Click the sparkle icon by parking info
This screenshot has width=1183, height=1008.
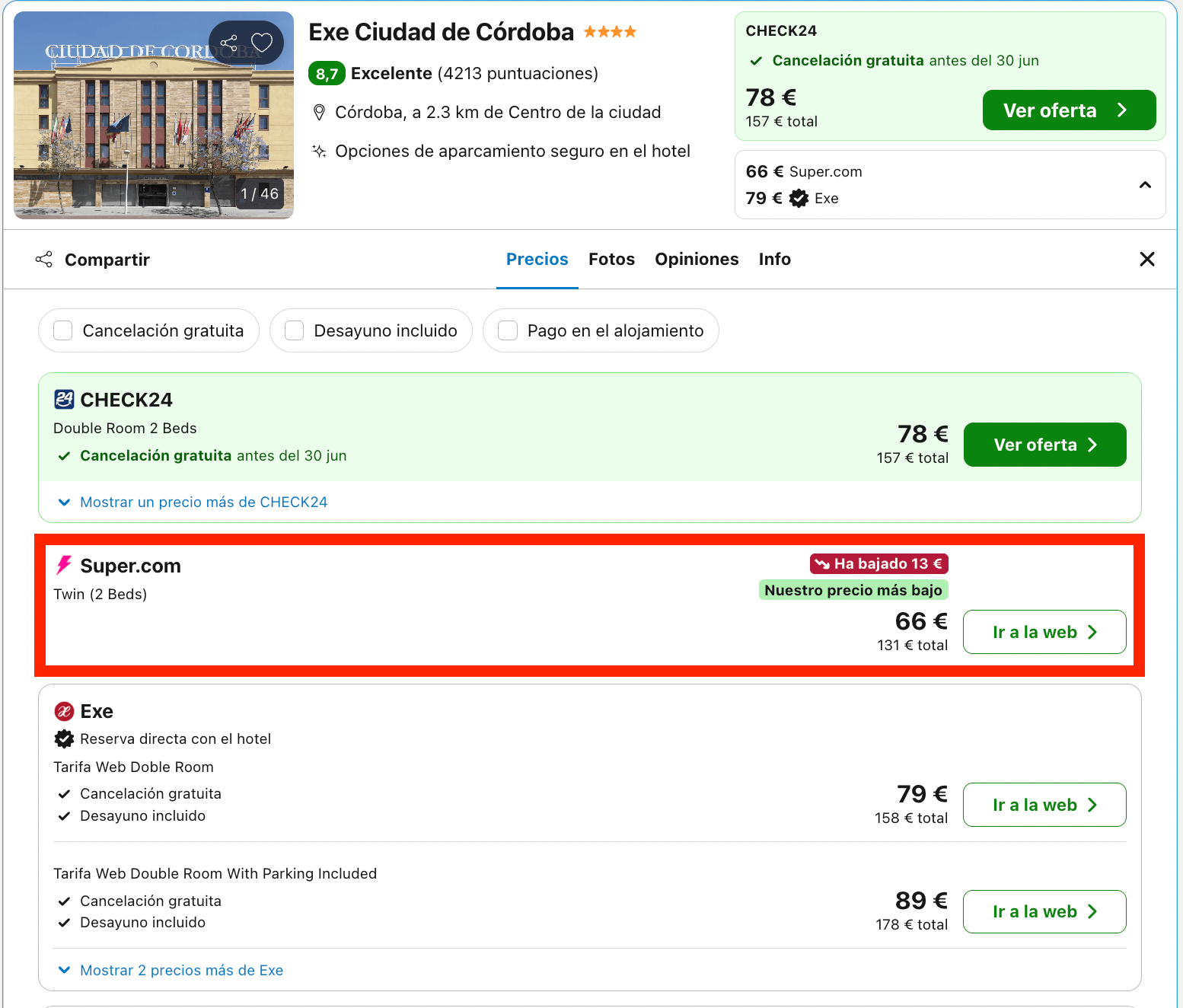tap(320, 151)
